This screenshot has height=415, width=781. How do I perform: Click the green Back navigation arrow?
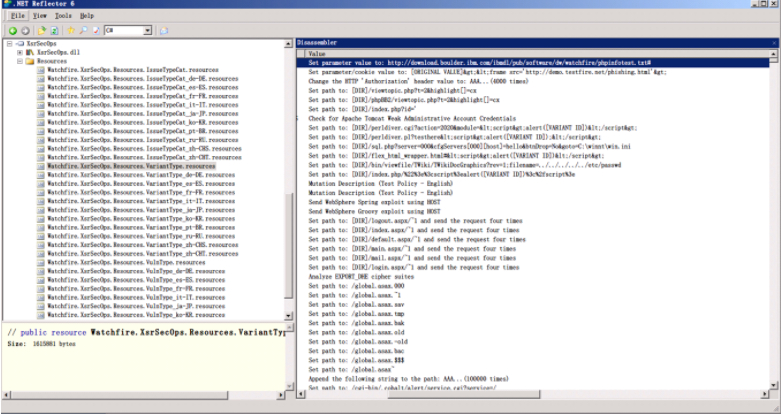[11, 31]
